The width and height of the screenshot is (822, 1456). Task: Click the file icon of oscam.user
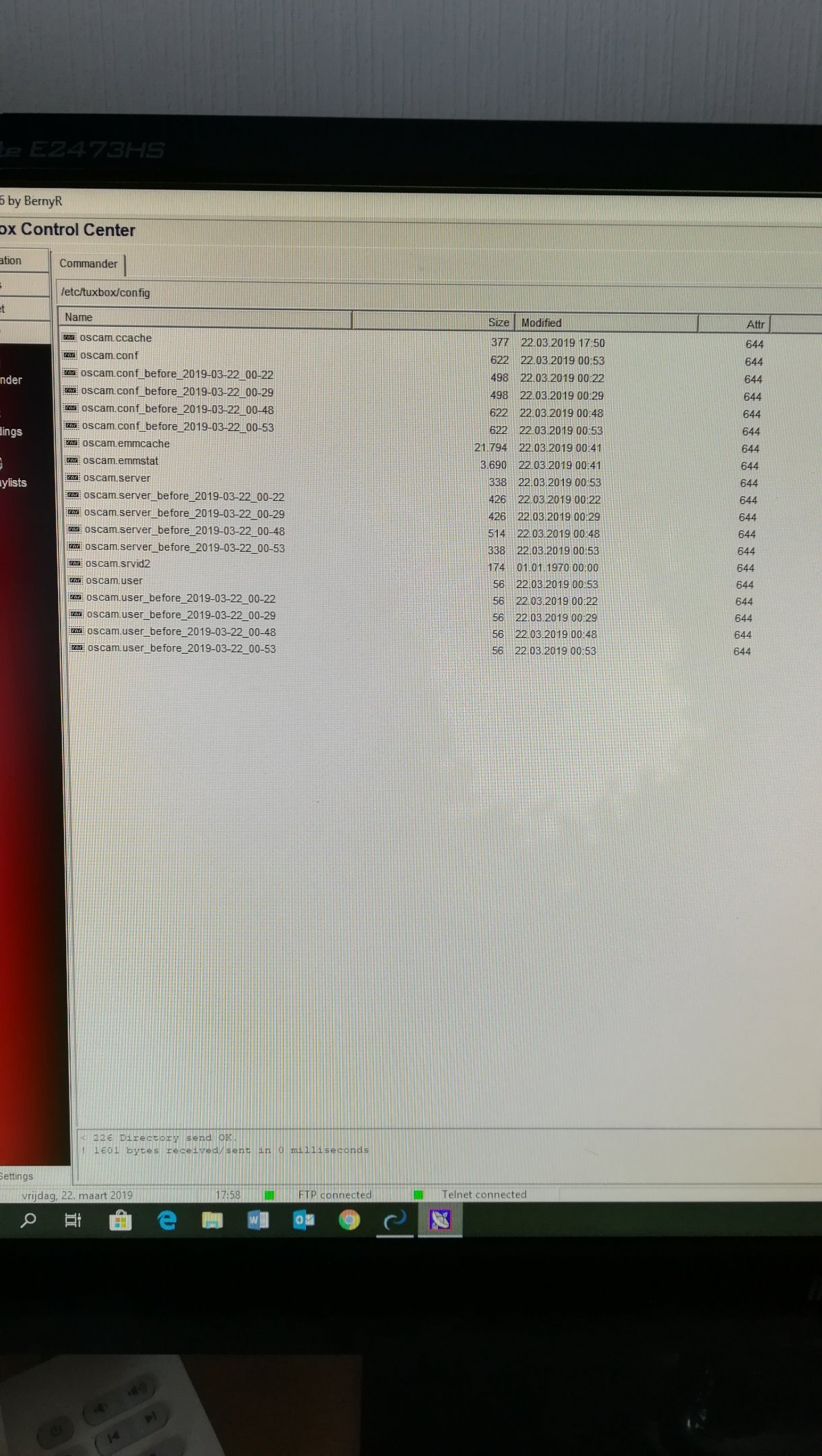(75, 580)
